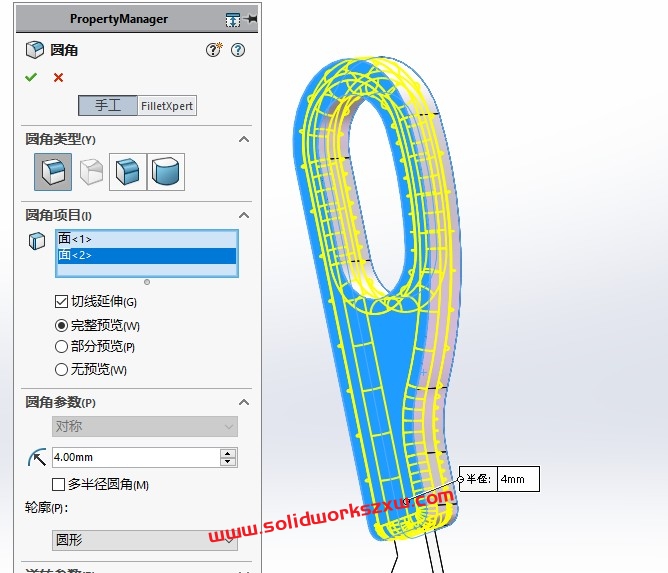The height and width of the screenshot is (573, 668).
Task: Toggle the 切线延伸 tangent propagation checkbox
Action: (61, 302)
